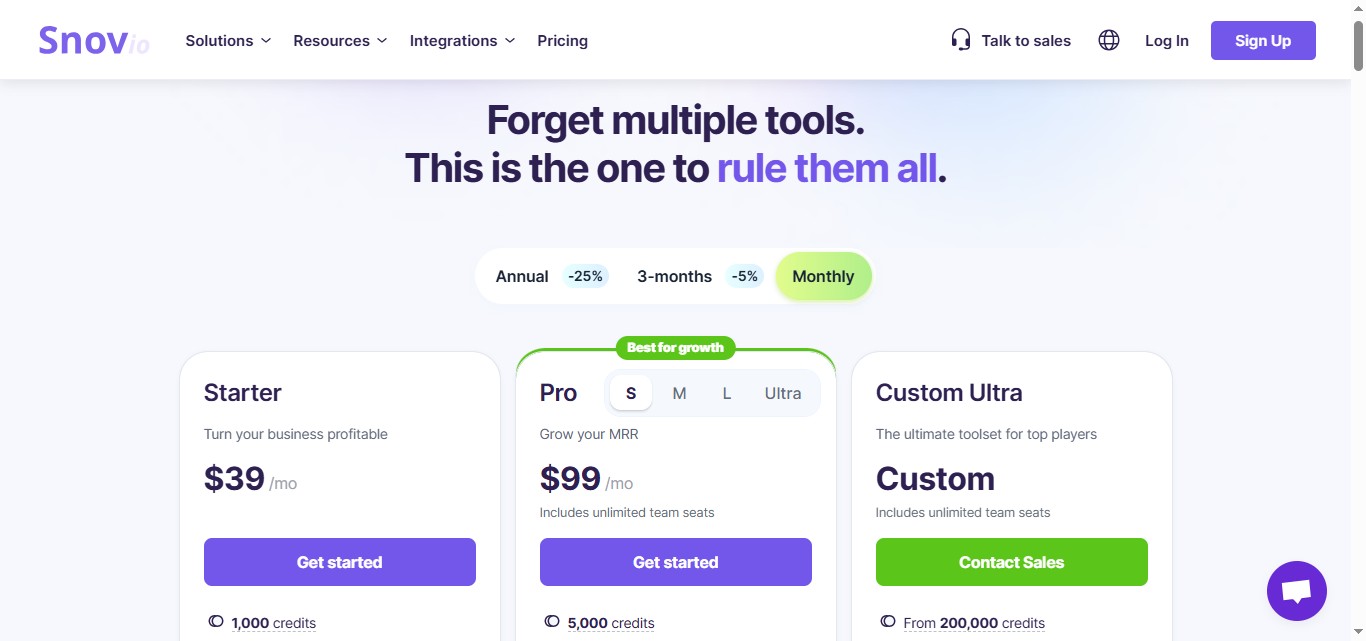1366x641 pixels.
Task: Choose the M size for the Pro plan
Action: pos(679,393)
